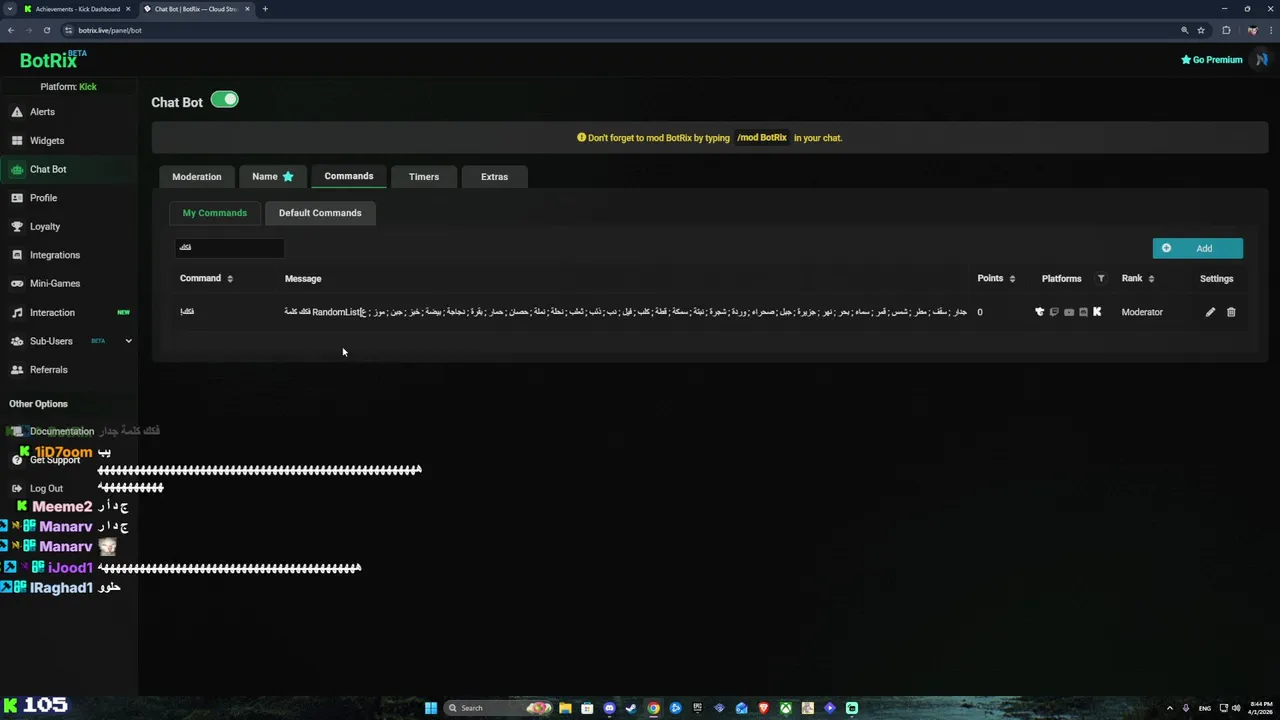Open the Extras tab
Viewport: 1280px width, 720px height.
(494, 177)
